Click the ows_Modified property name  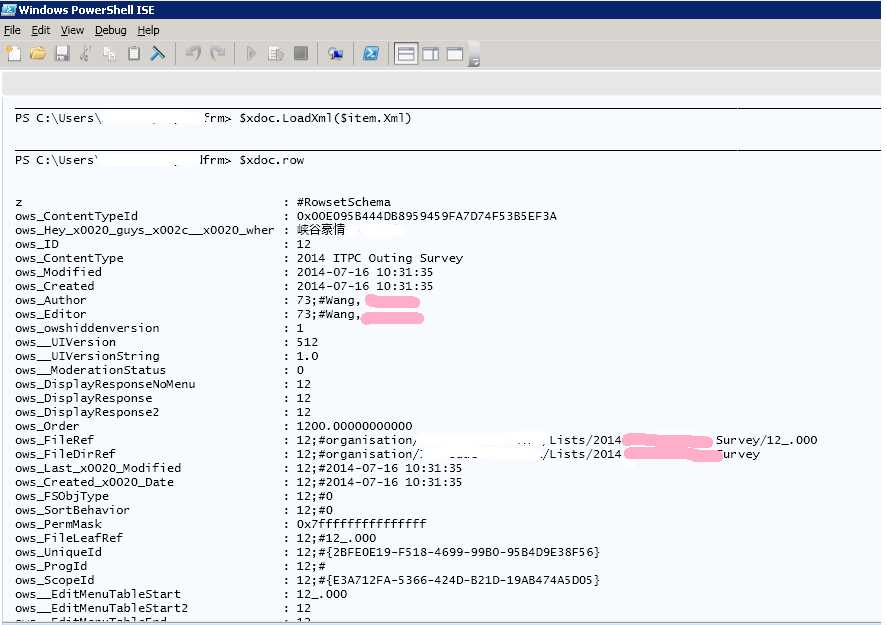point(58,272)
